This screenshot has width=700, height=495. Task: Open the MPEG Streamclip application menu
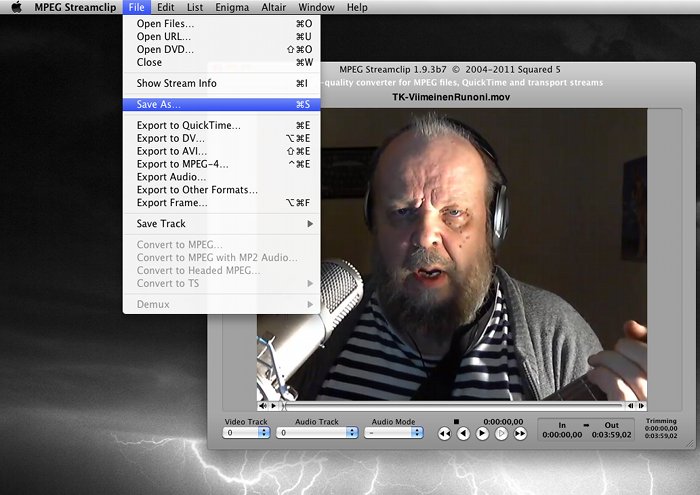pos(75,7)
